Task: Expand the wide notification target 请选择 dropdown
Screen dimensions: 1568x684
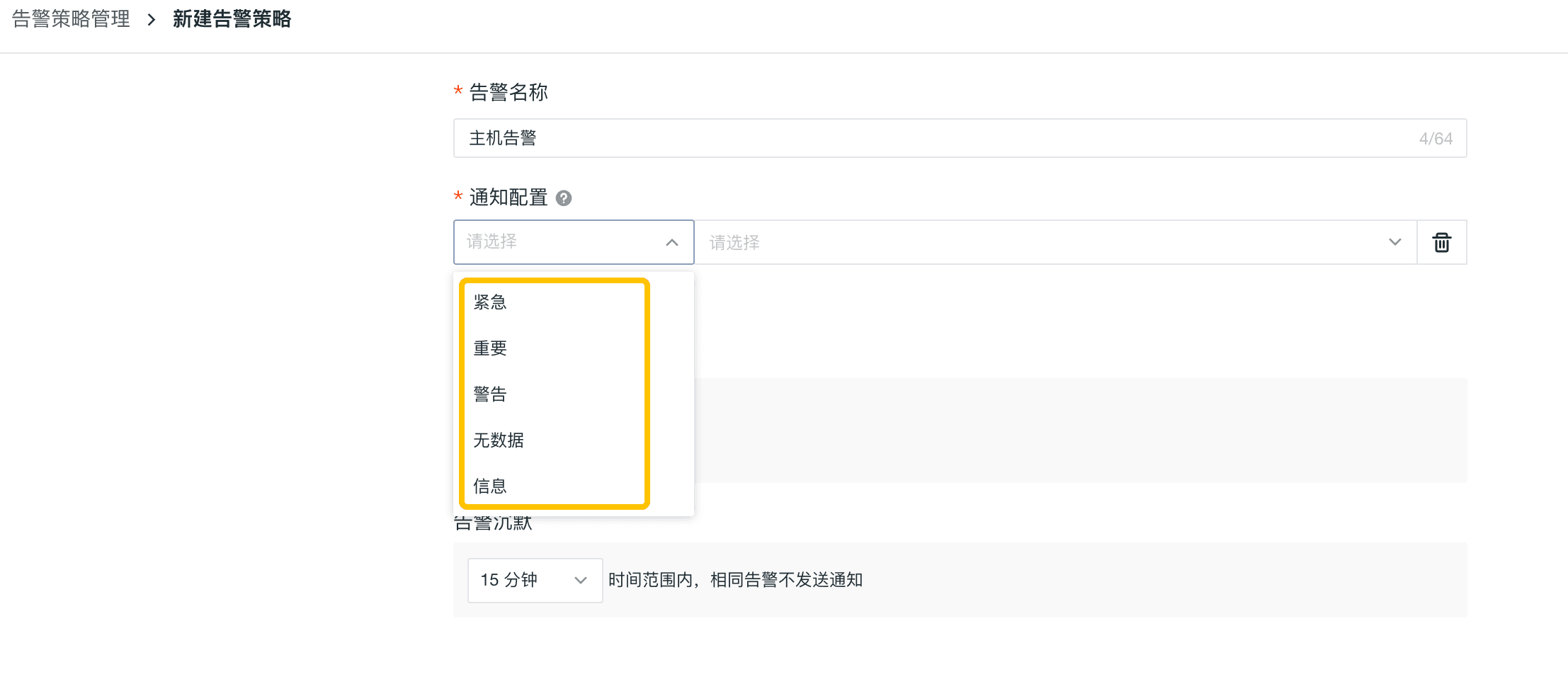Action: tap(1055, 242)
